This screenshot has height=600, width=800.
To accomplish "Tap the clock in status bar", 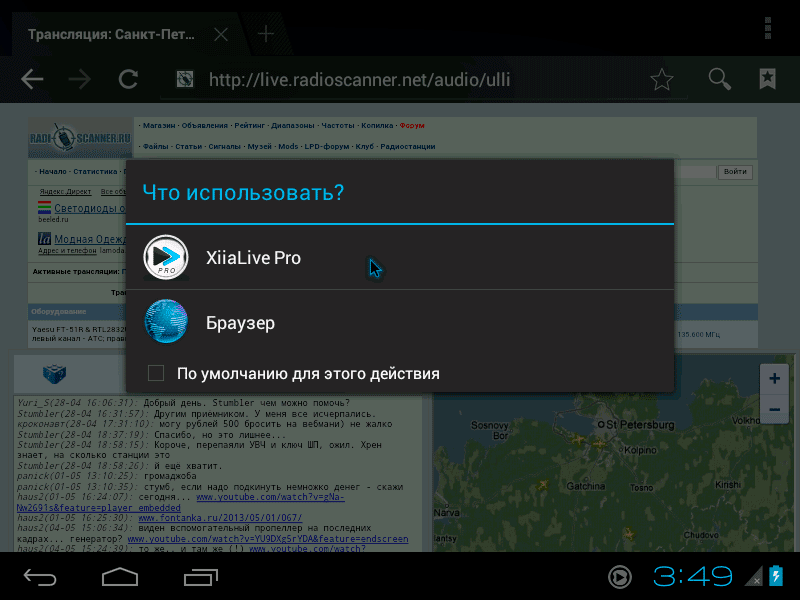I will pos(693,577).
